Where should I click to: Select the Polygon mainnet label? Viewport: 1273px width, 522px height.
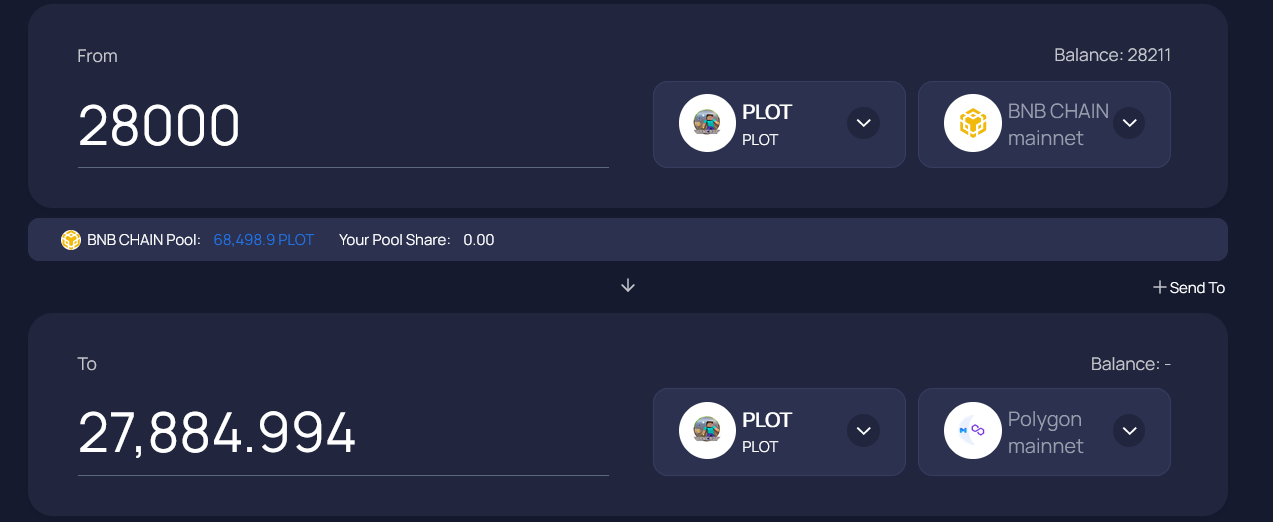pos(1045,432)
